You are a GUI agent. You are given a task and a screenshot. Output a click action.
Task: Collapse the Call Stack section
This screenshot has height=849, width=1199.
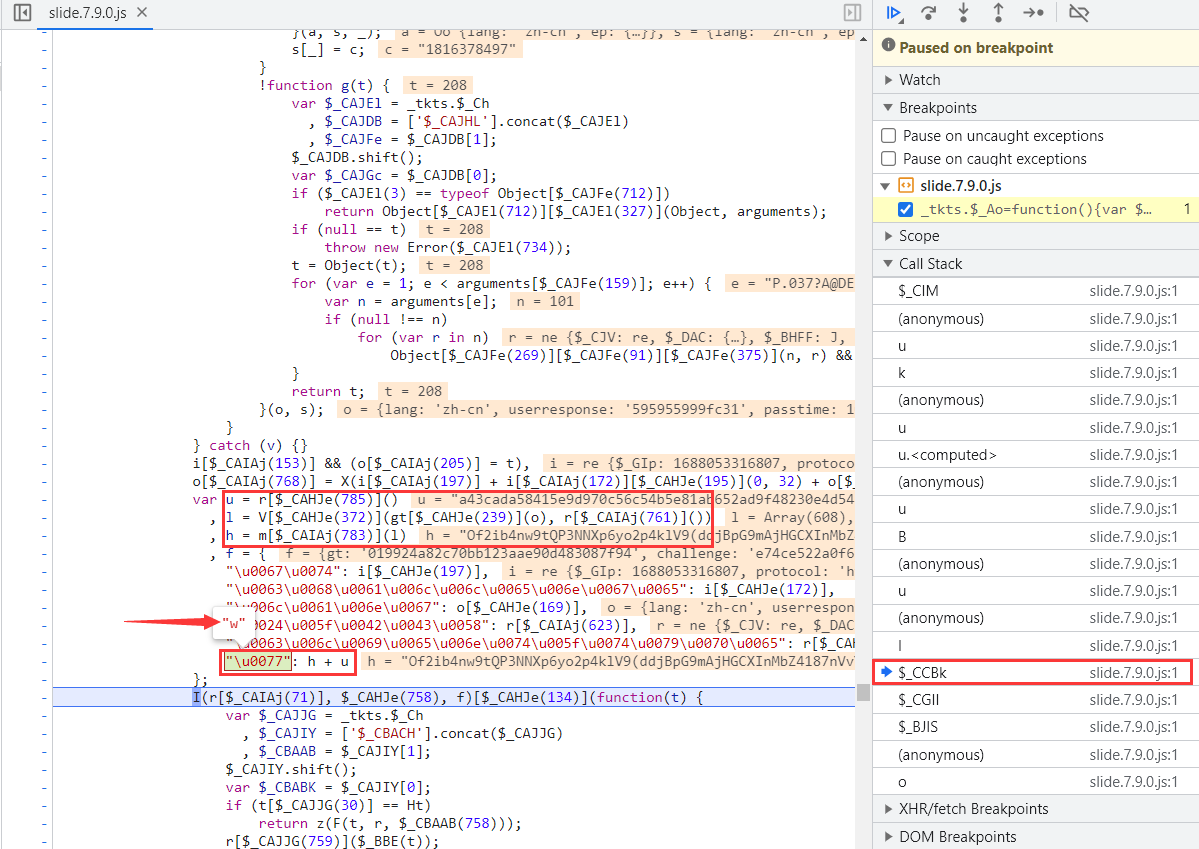click(929, 264)
